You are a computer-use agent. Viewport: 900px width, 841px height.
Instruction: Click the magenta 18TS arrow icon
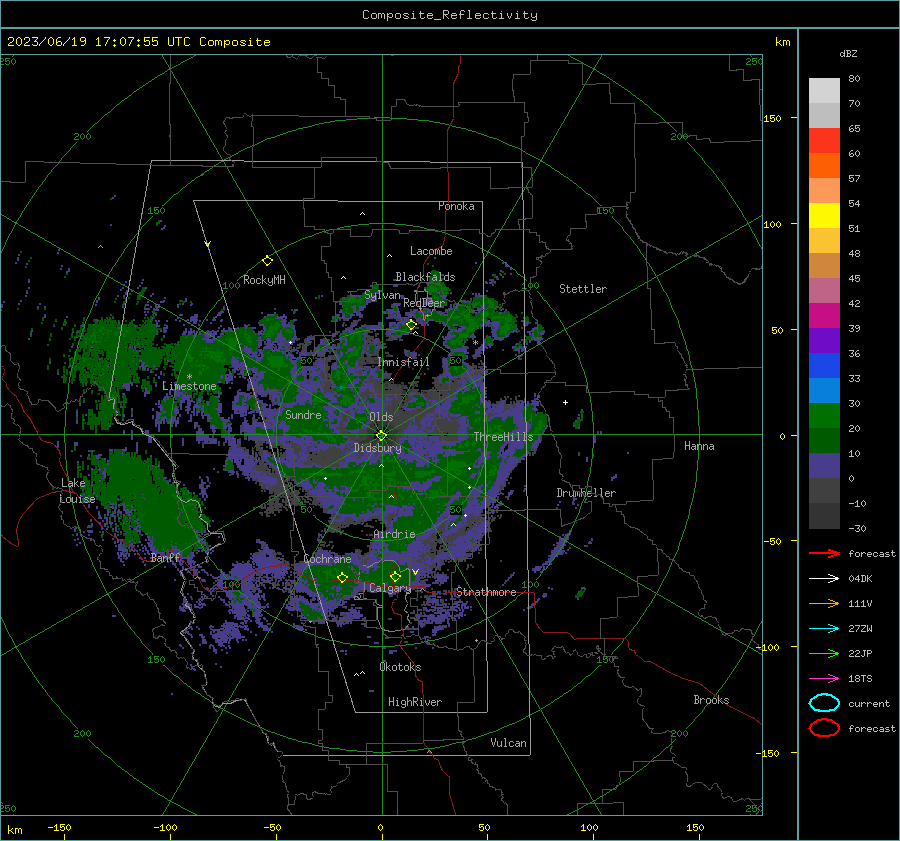(824, 679)
